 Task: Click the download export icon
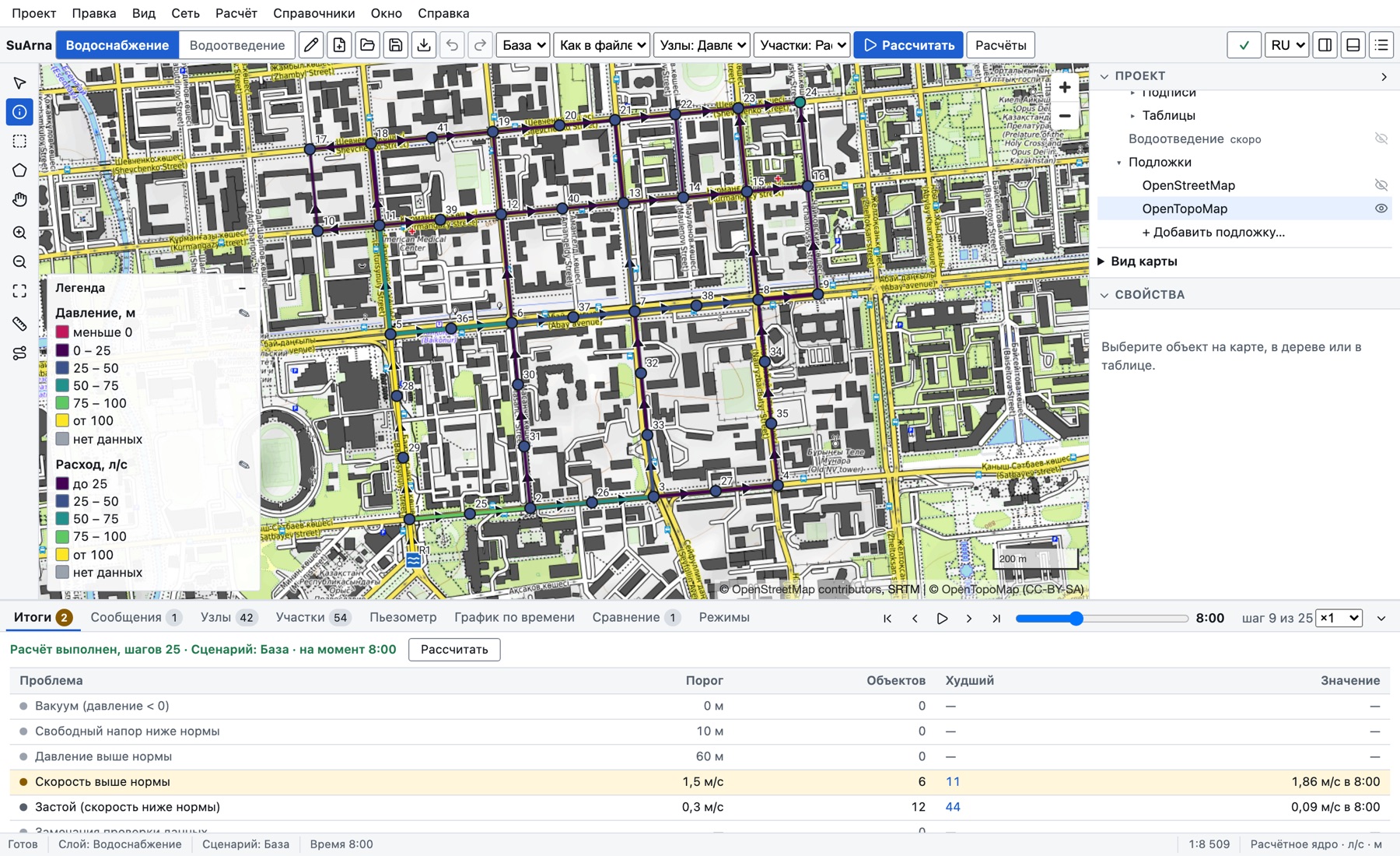point(423,45)
